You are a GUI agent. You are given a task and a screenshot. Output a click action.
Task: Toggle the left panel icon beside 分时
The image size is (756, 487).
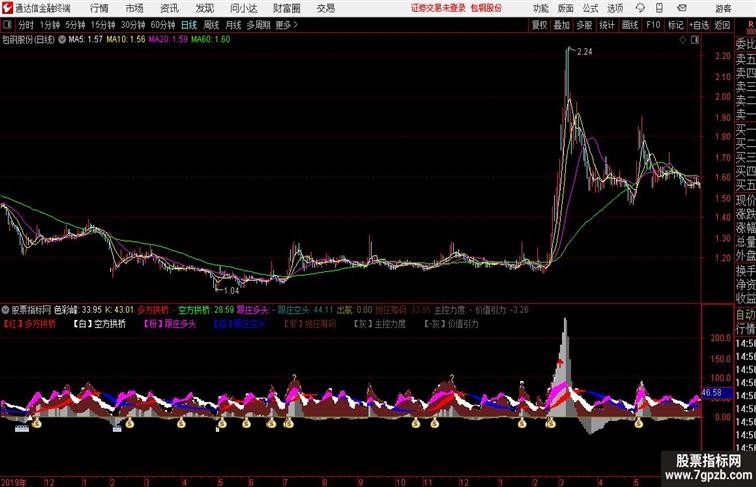[7, 25]
